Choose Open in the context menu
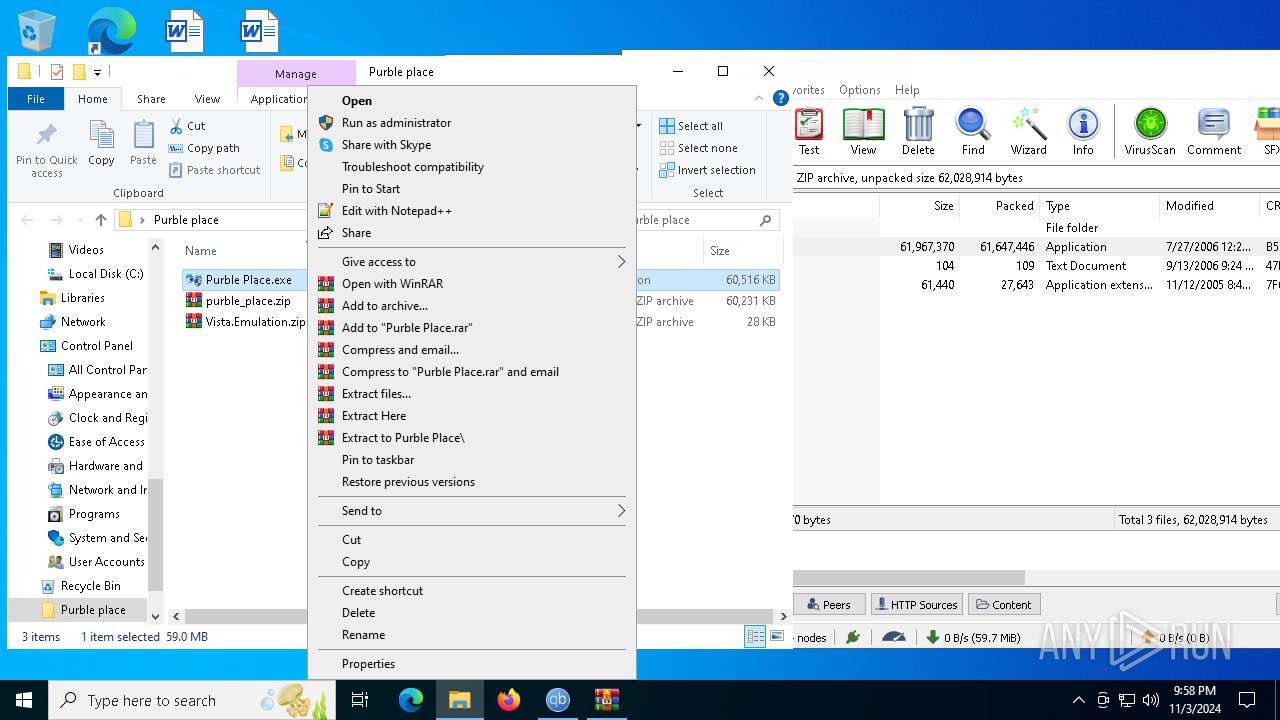Viewport: 1280px width, 720px height. click(472, 101)
